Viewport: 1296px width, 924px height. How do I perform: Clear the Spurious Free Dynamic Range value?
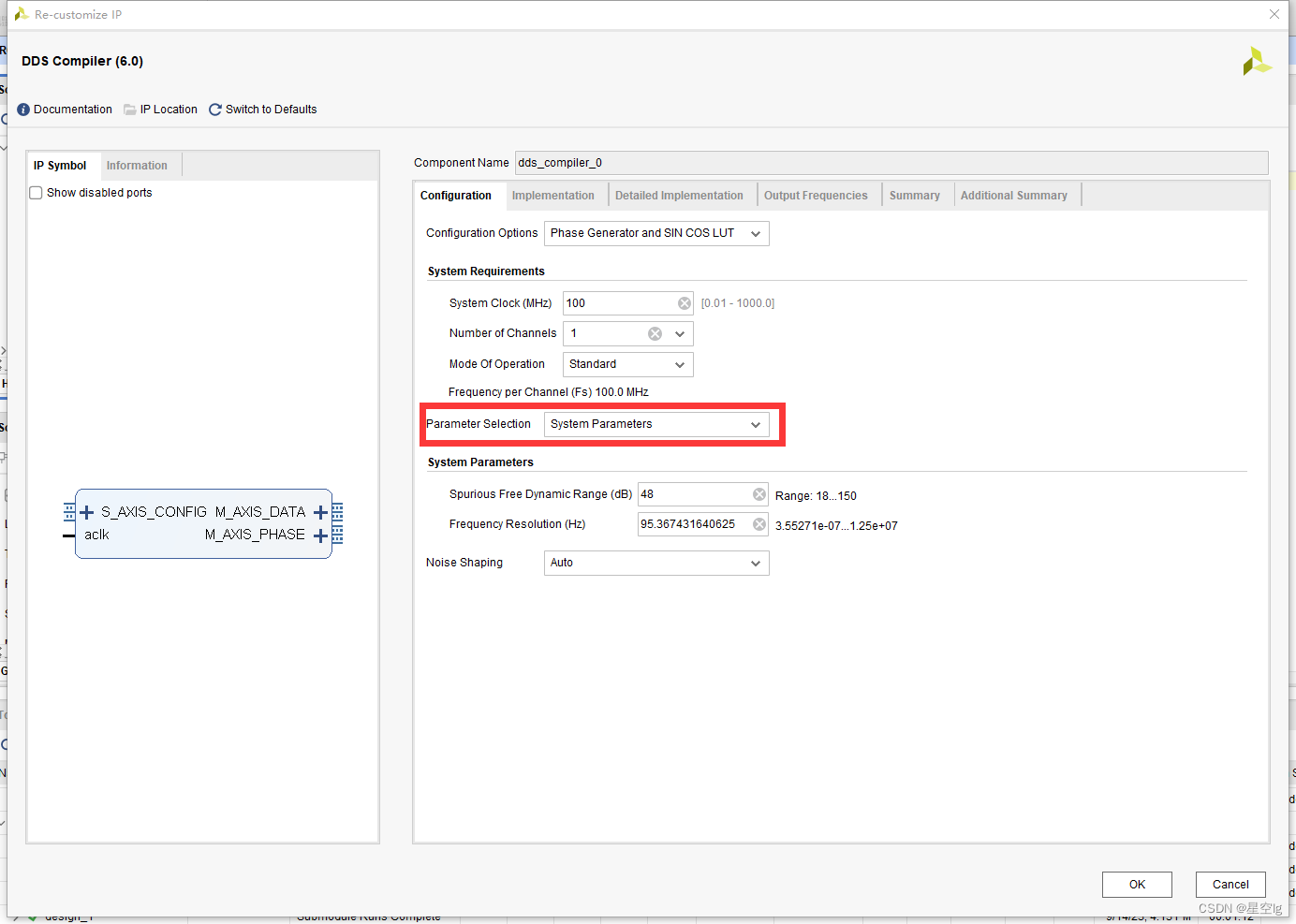[x=759, y=494]
